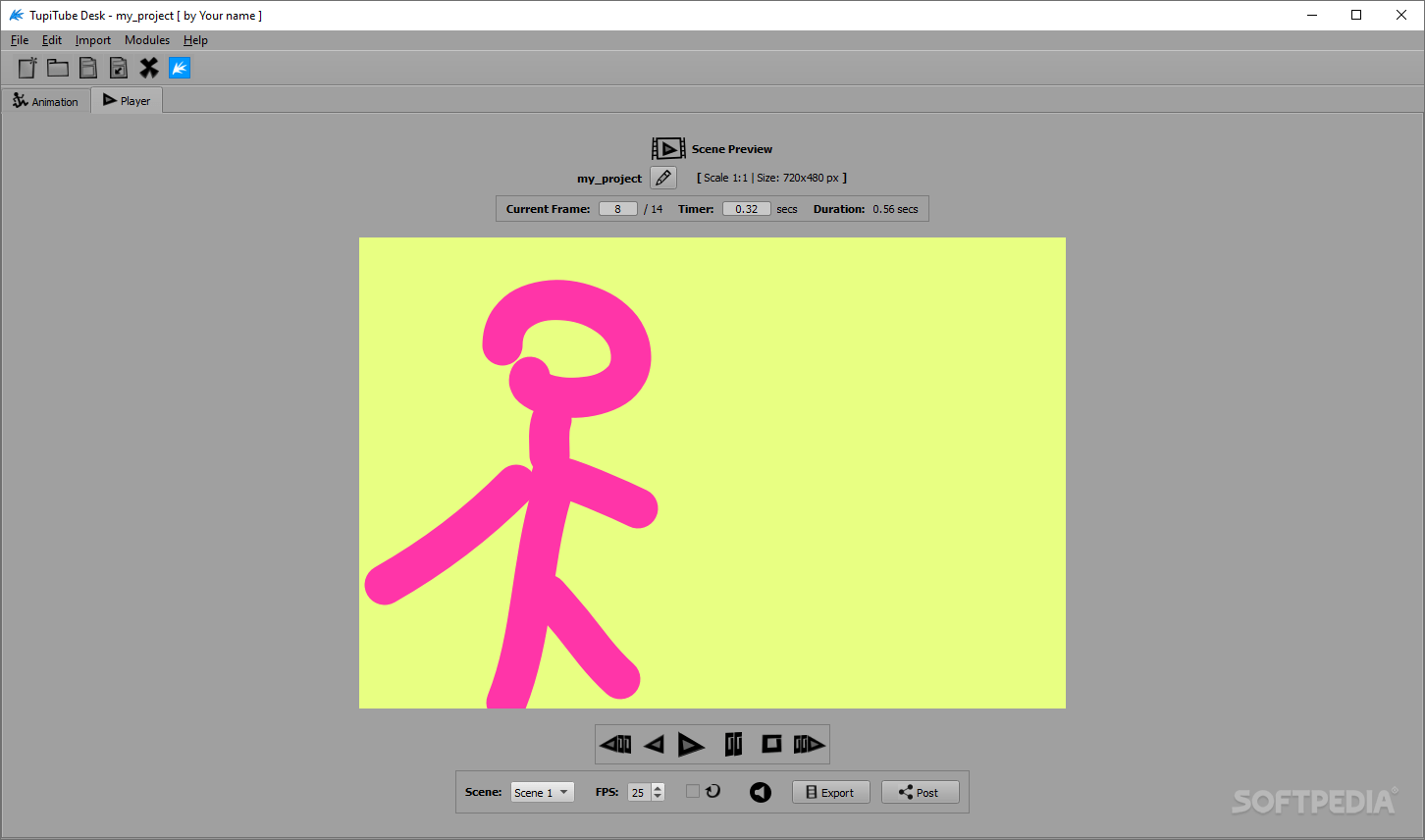Image resolution: width=1425 pixels, height=840 pixels.
Task: Increase the FPS value with up arrow
Action: tap(658, 787)
